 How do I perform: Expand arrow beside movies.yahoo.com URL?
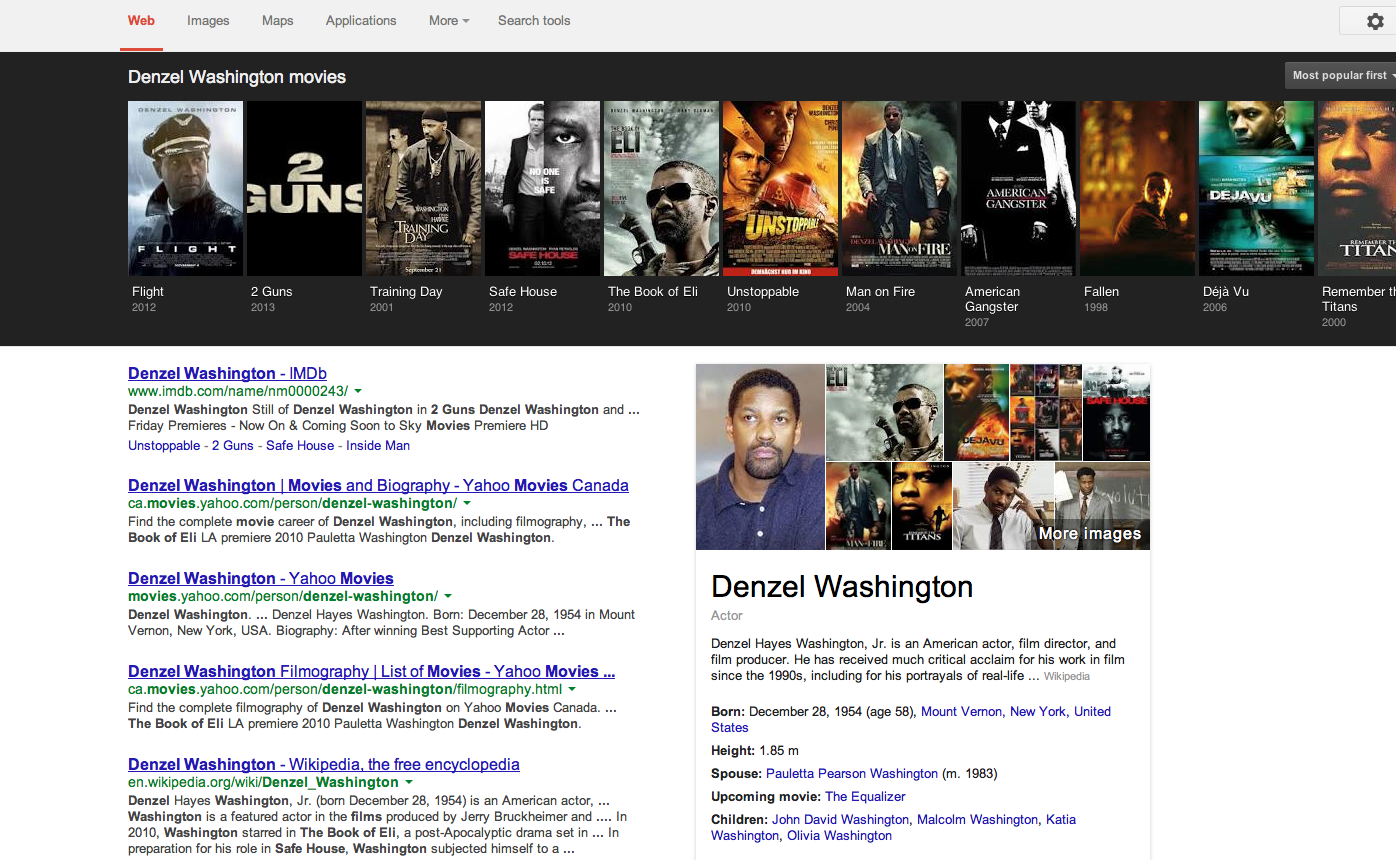[x=448, y=596]
